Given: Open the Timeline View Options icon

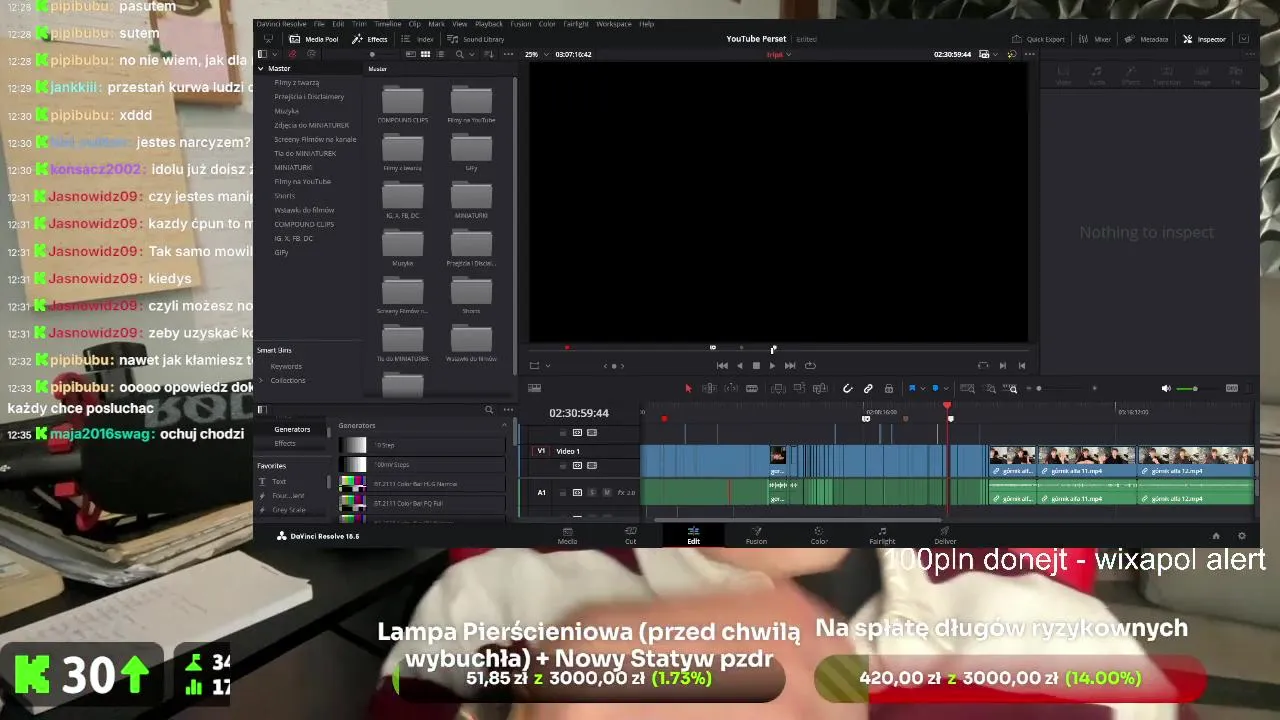Looking at the screenshot, I should [534, 388].
